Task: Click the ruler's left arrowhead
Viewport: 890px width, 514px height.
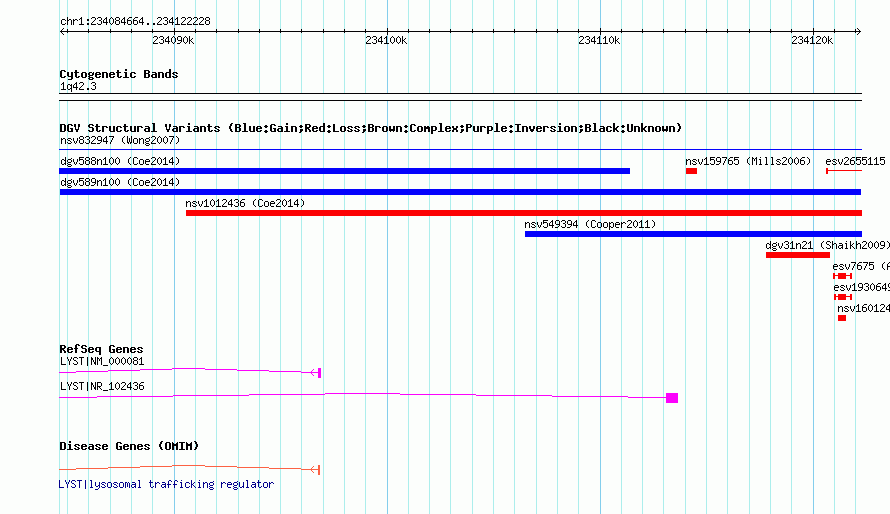Action: tap(62, 31)
